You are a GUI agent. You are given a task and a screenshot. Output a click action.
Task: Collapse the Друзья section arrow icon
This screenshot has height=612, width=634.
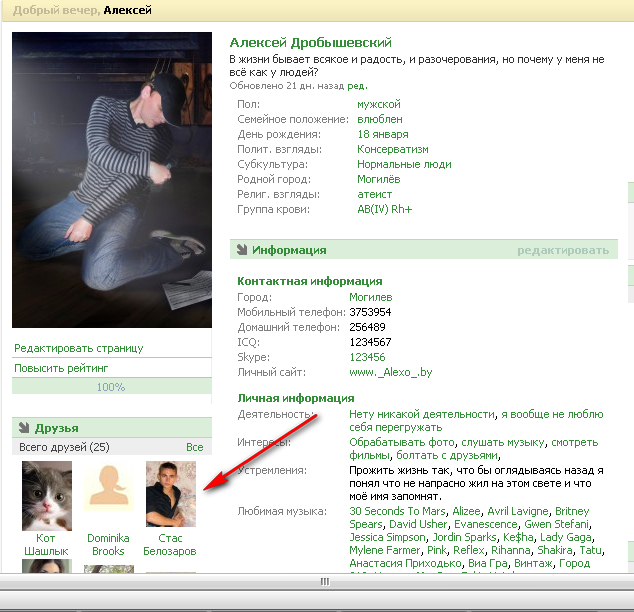tap(24, 428)
